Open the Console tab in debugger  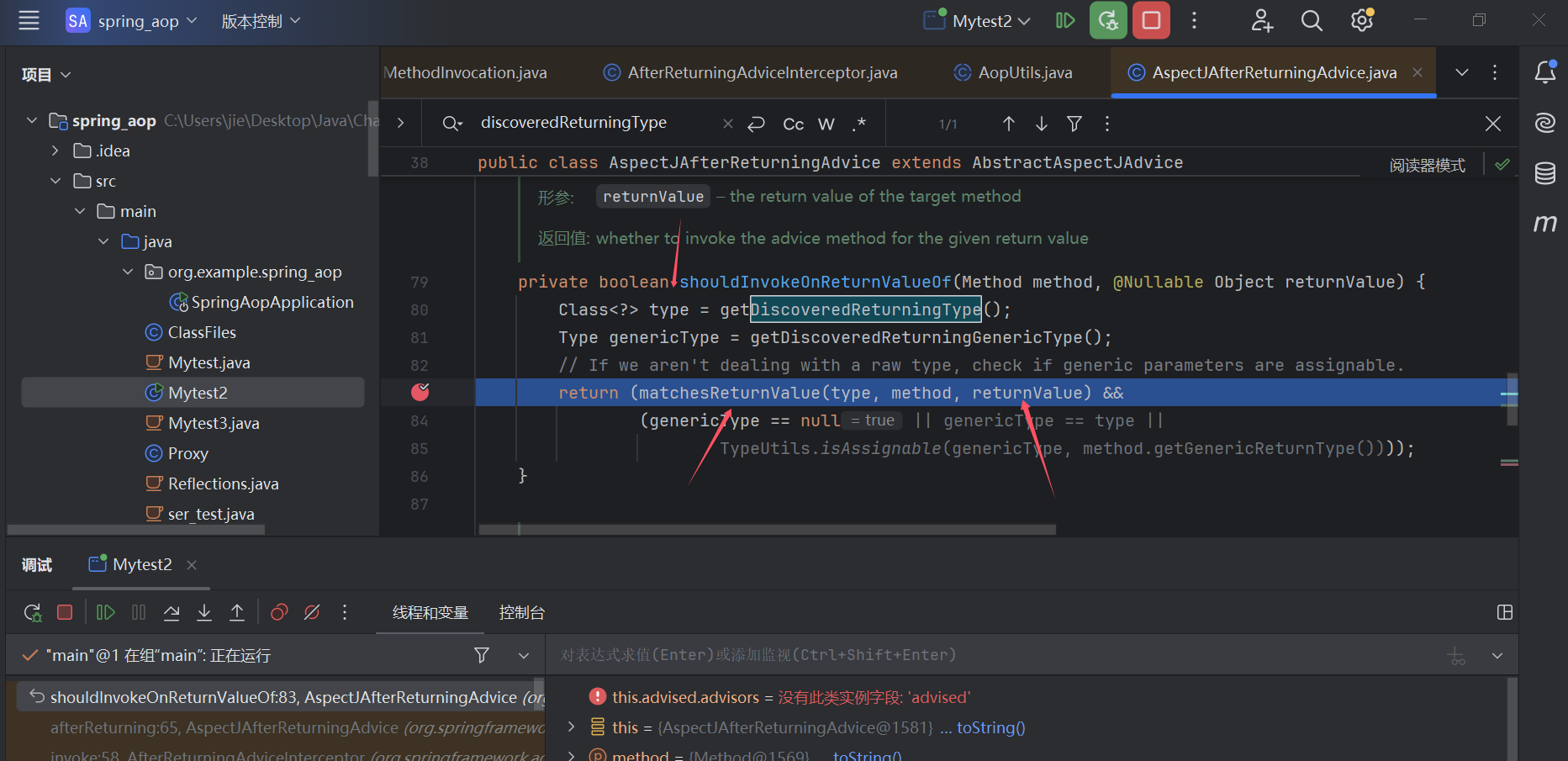pyautogui.click(x=521, y=612)
